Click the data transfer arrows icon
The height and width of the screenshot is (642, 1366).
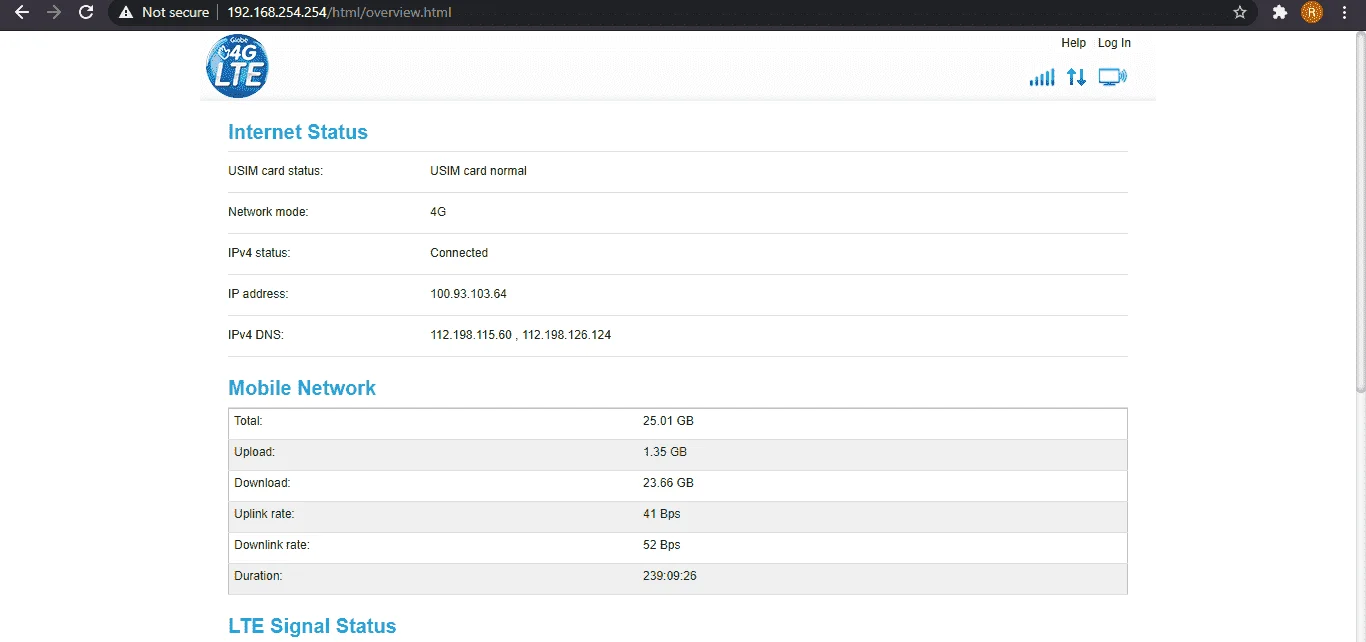1076,77
